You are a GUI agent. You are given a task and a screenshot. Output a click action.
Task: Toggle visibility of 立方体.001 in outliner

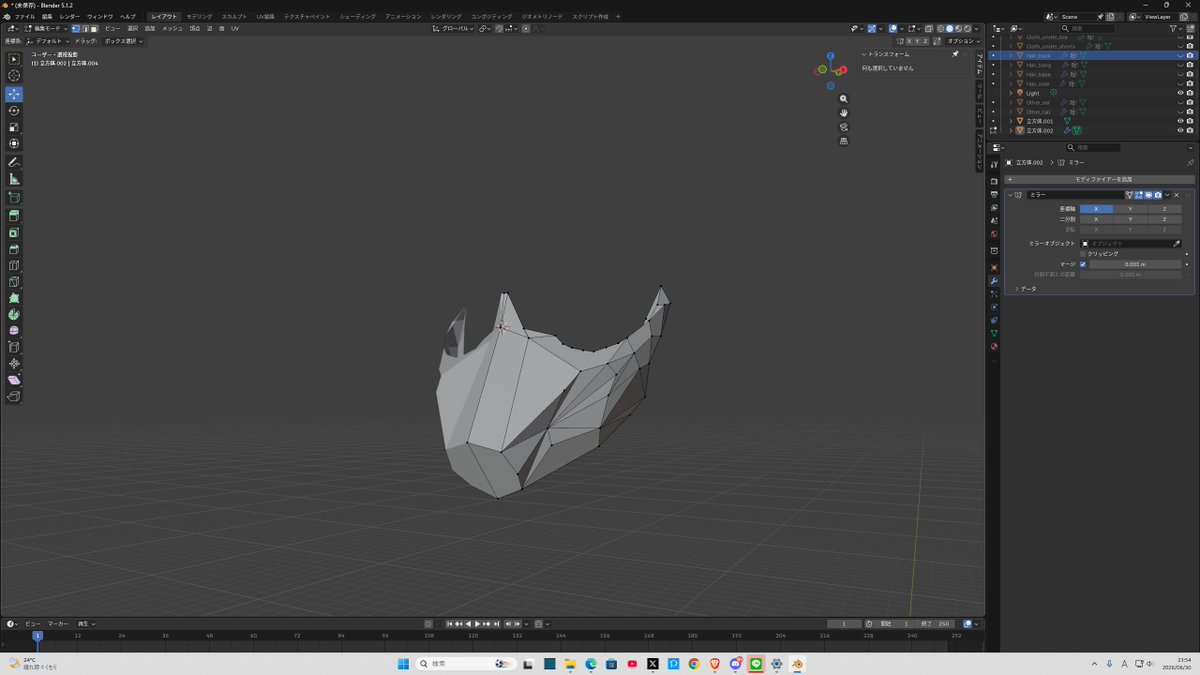tap(1180, 121)
